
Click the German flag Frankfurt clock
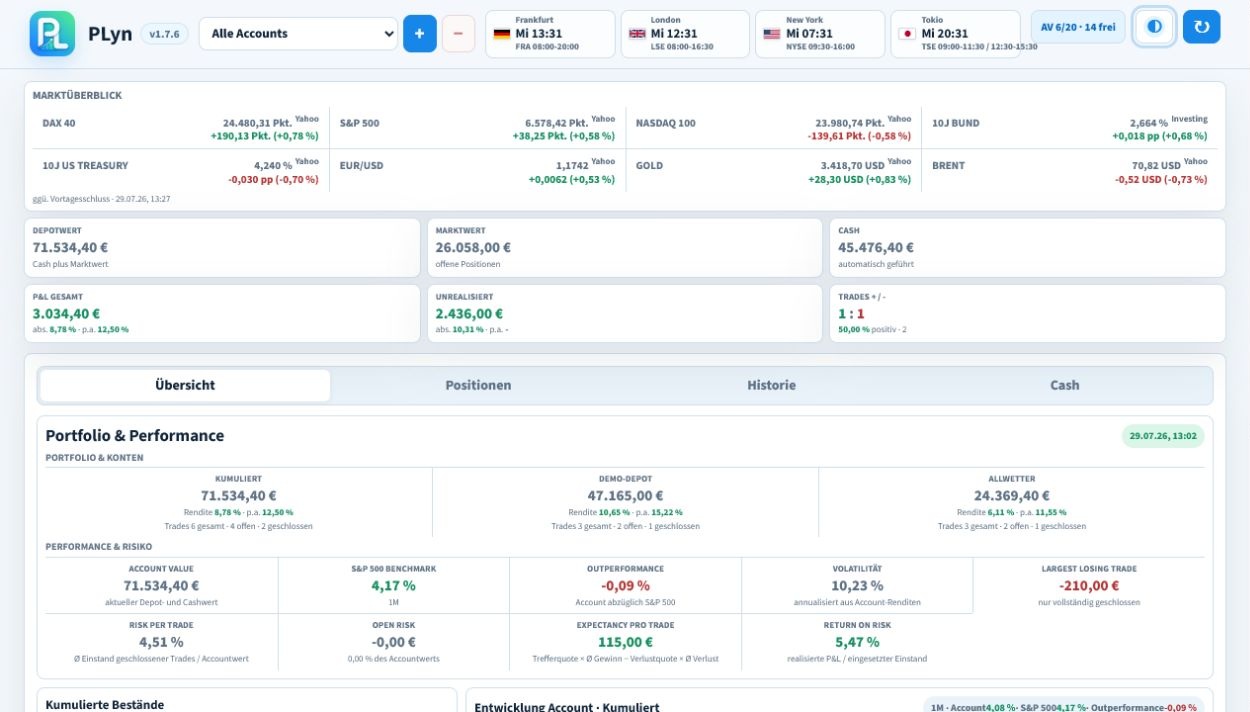pos(550,33)
